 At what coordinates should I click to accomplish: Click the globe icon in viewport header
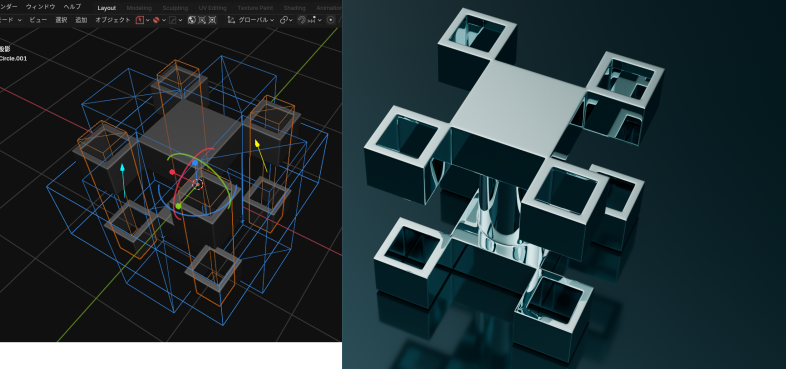191,20
